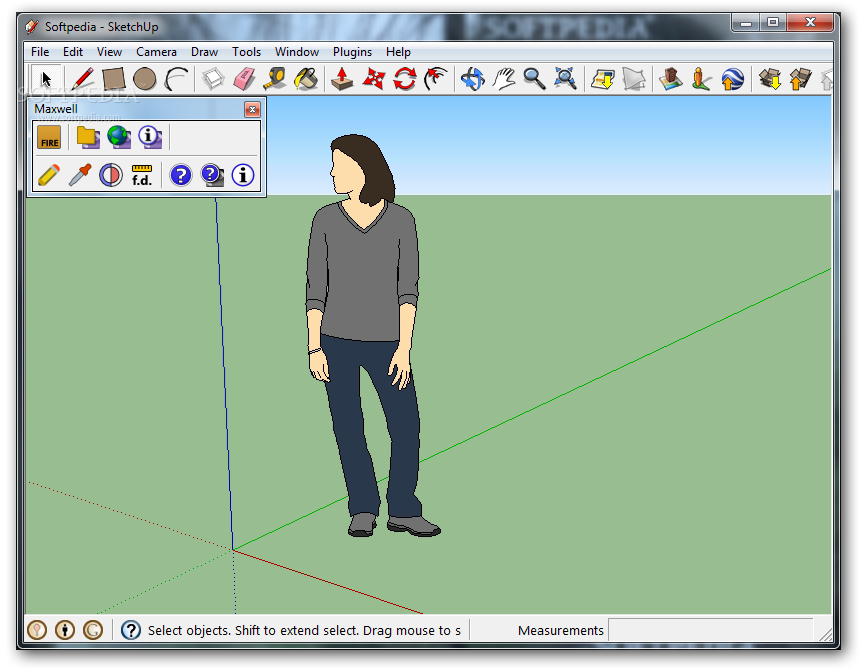Select Maxwell yellow pencil tool
The height and width of the screenshot is (670, 861).
49,175
